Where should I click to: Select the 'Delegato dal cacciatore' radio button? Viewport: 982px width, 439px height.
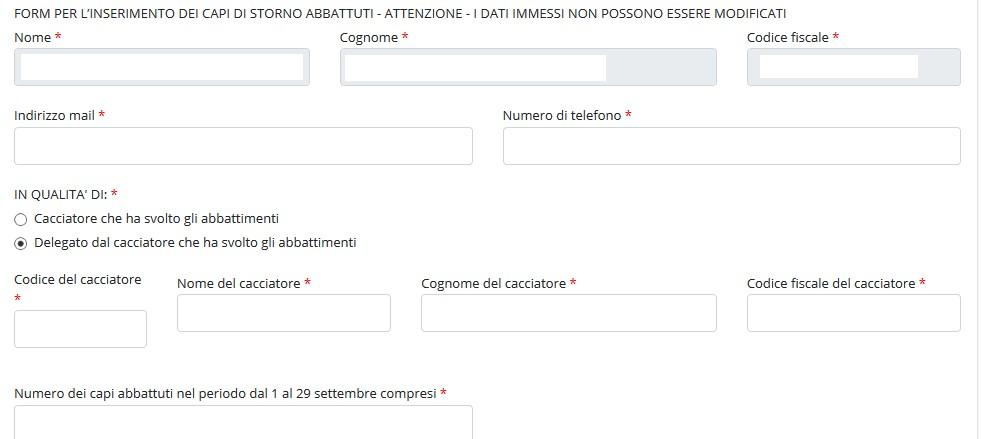coord(21,244)
